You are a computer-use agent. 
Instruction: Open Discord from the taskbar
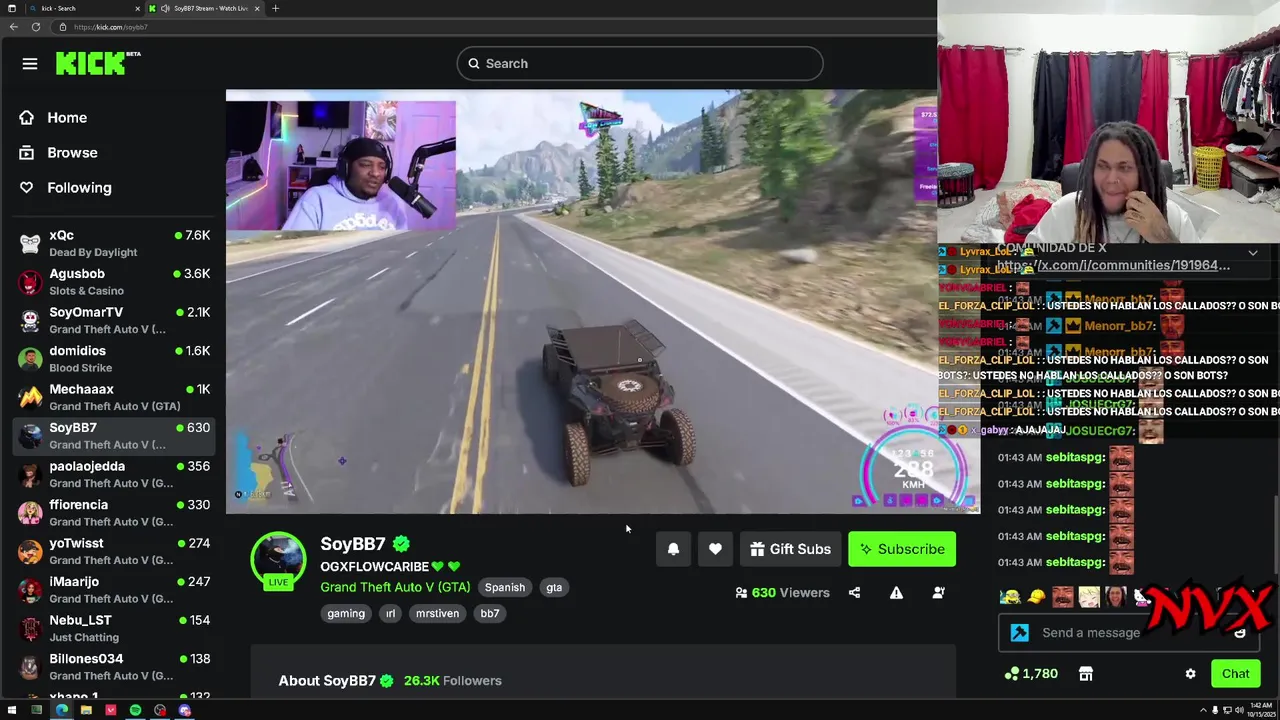[184, 711]
